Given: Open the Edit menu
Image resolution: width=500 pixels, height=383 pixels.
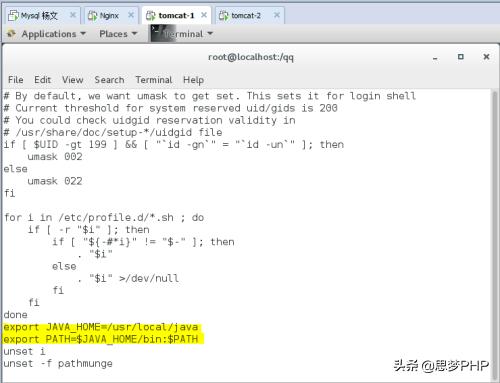Looking at the screenshot, I should click(x=43, y=80).
